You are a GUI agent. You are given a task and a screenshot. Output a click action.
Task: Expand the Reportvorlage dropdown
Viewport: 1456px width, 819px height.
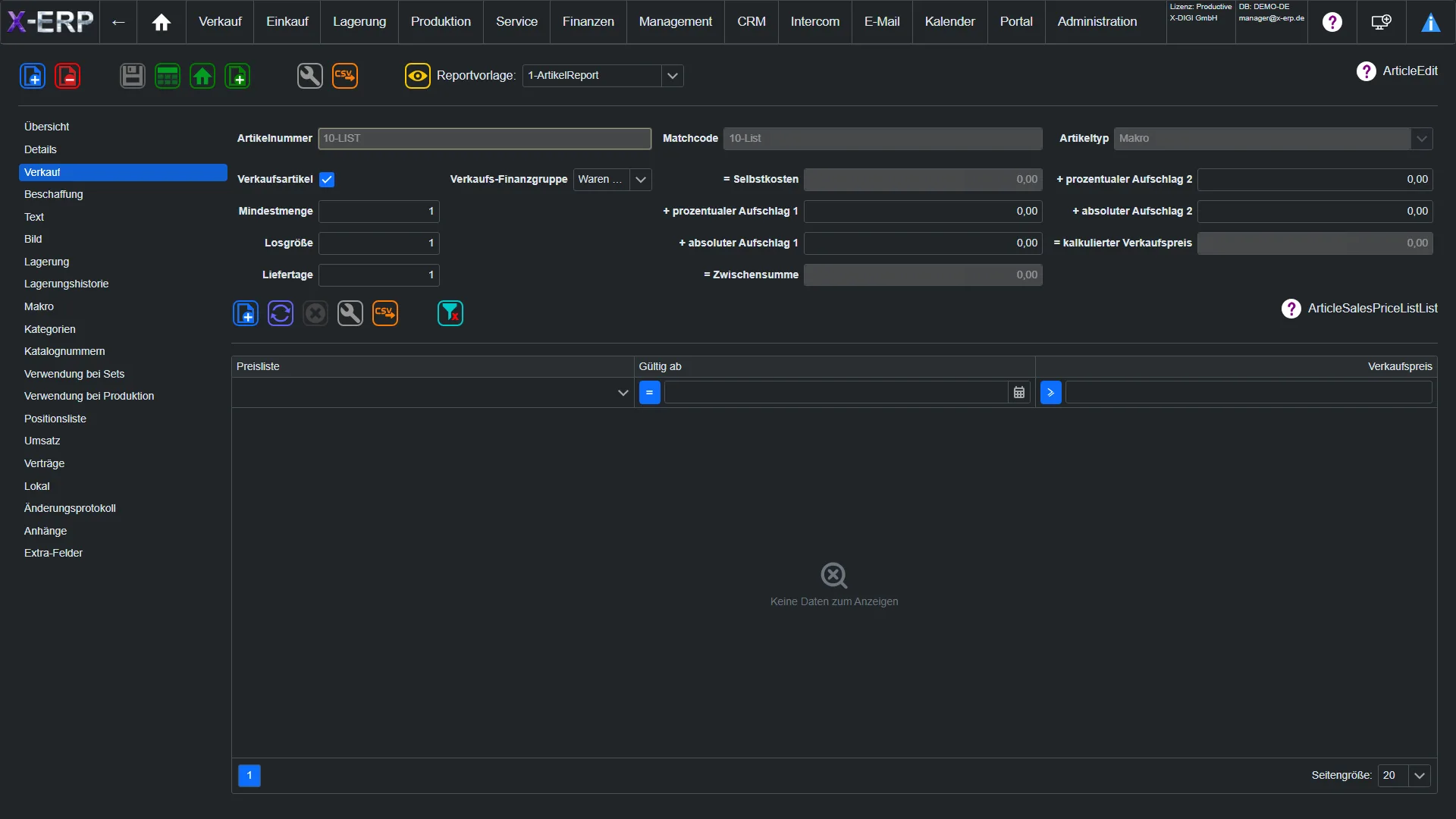[673, 76]
